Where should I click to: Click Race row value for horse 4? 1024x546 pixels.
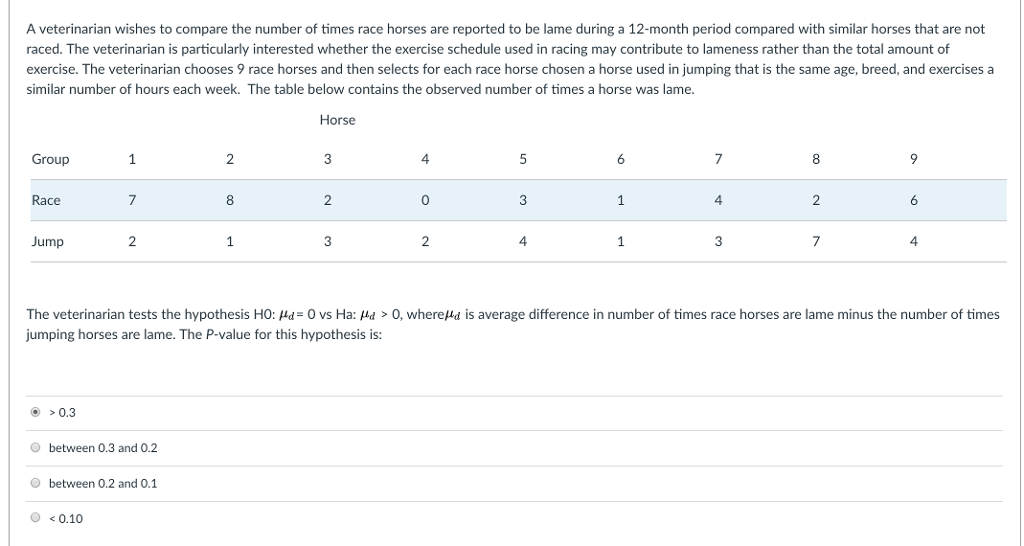point(425,200)
